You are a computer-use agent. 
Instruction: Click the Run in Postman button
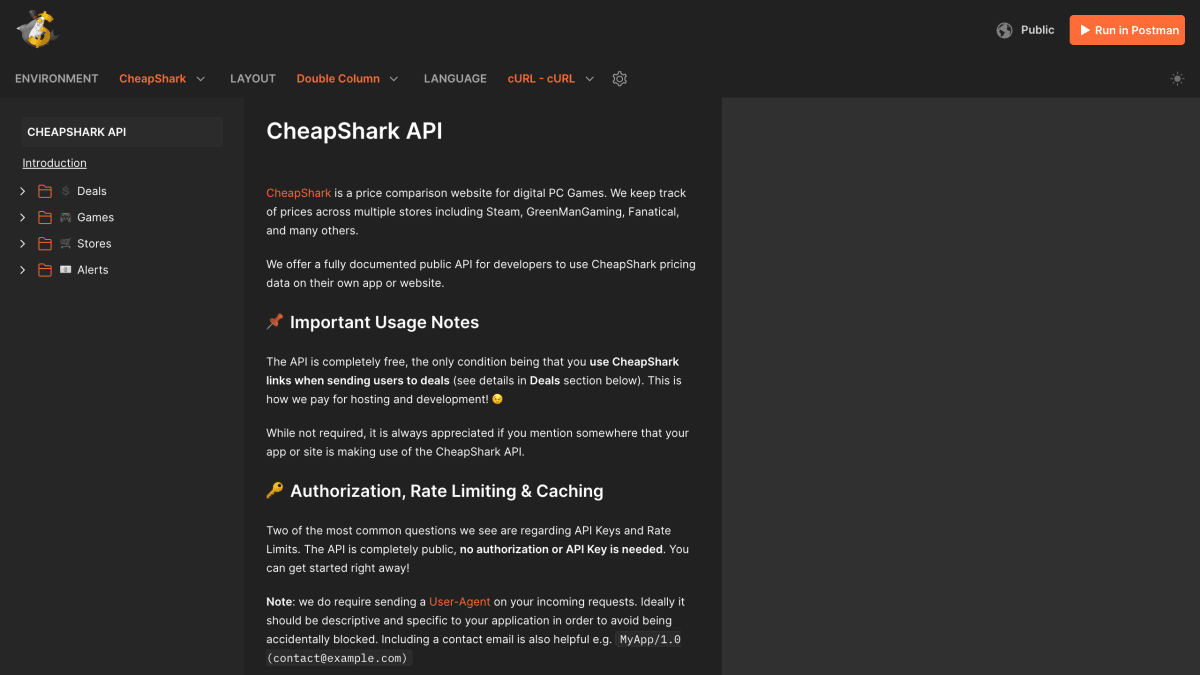click(1127, 30)
